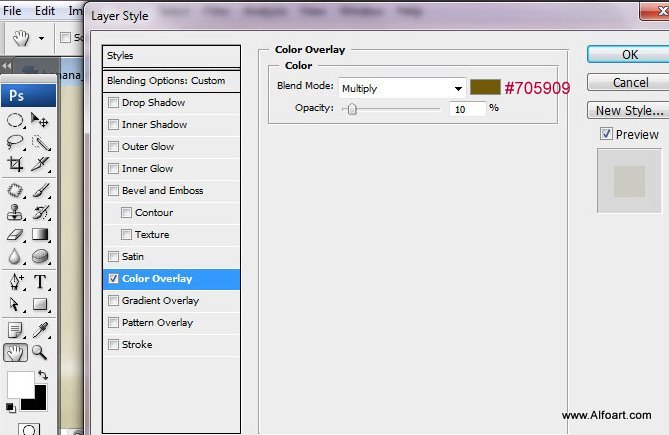Click the New Style button

click(x=628, y=111)
